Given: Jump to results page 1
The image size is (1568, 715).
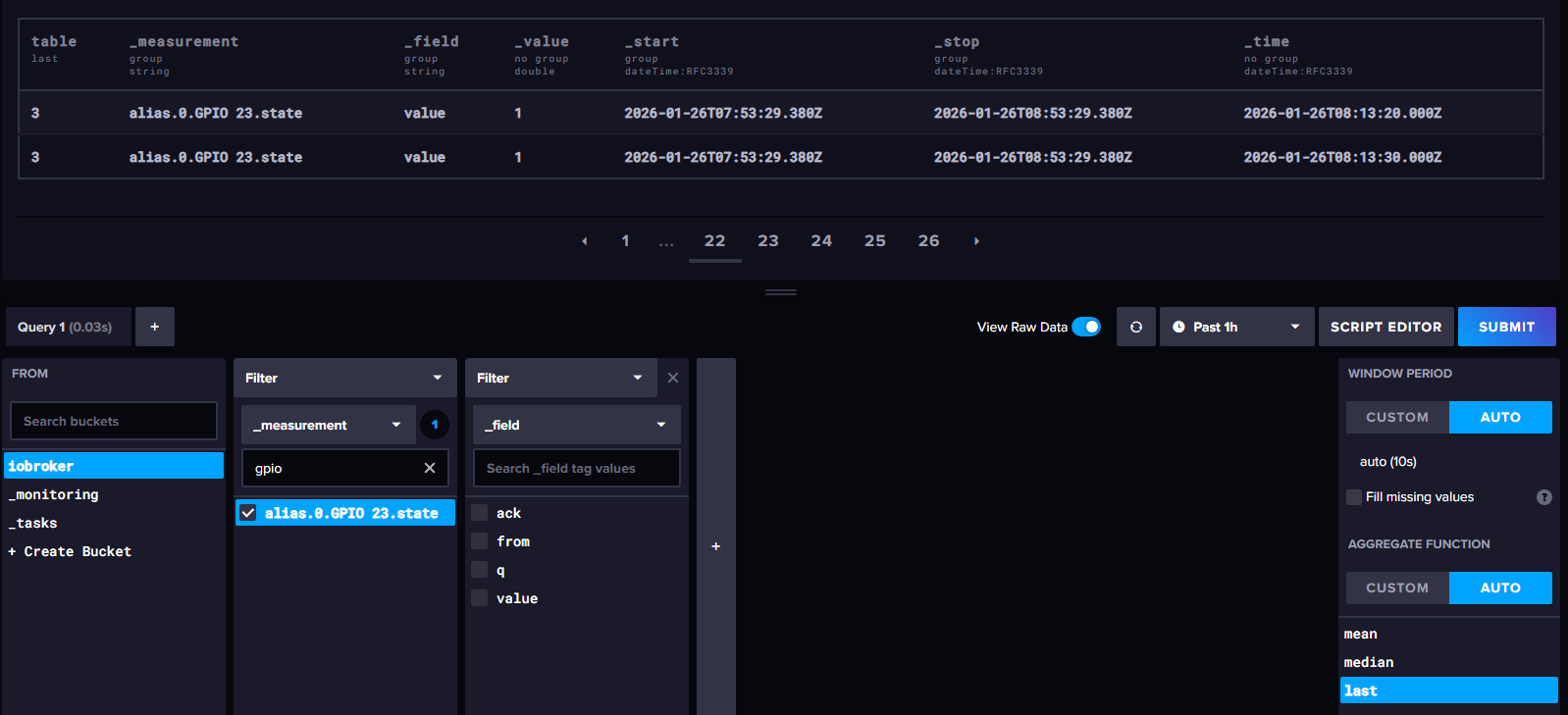Looking at the screenshot, I should [626, 241].
